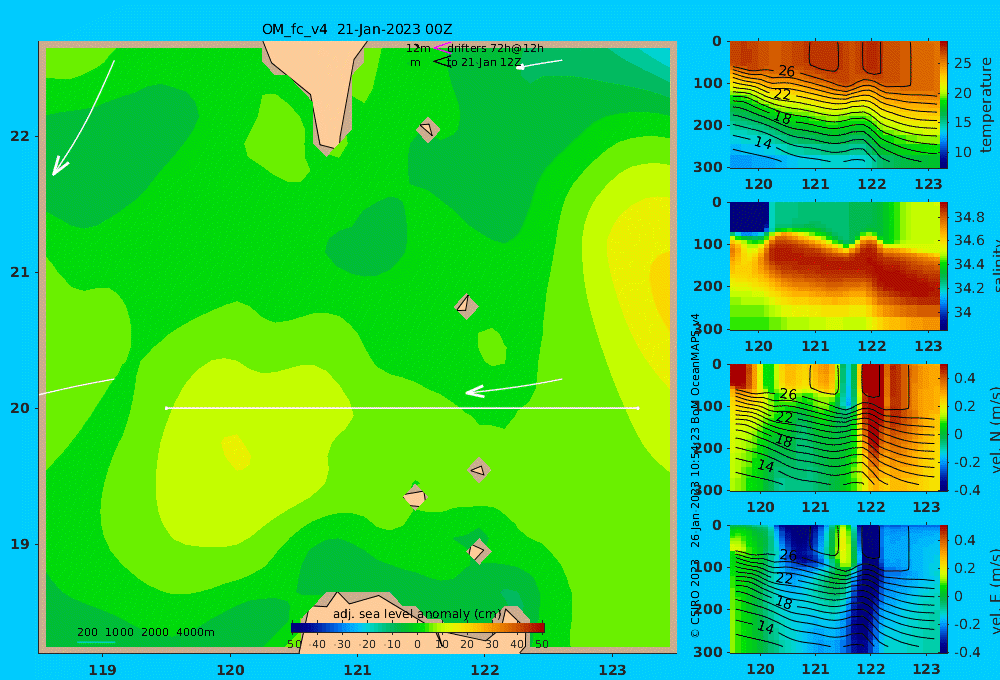The width and height of the screenshot is (1000, 680).
Task: Click the 'temperature' axis label
Action: pos(986,105)
